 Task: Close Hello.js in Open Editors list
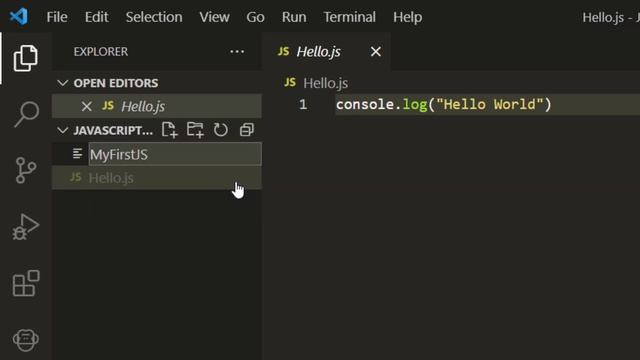87,107
